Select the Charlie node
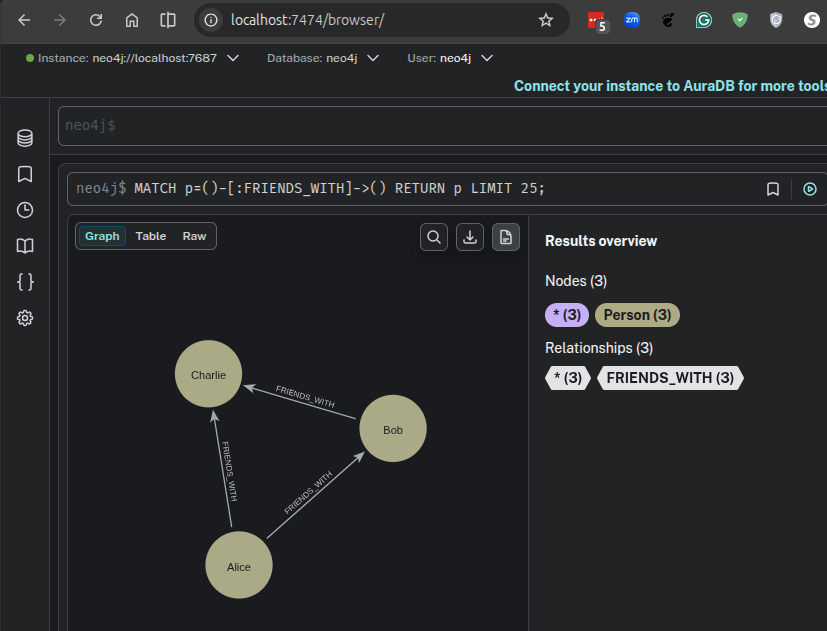The height and width of the screenshot is (631, 827). pyautogui.click(x=208, y=374)
